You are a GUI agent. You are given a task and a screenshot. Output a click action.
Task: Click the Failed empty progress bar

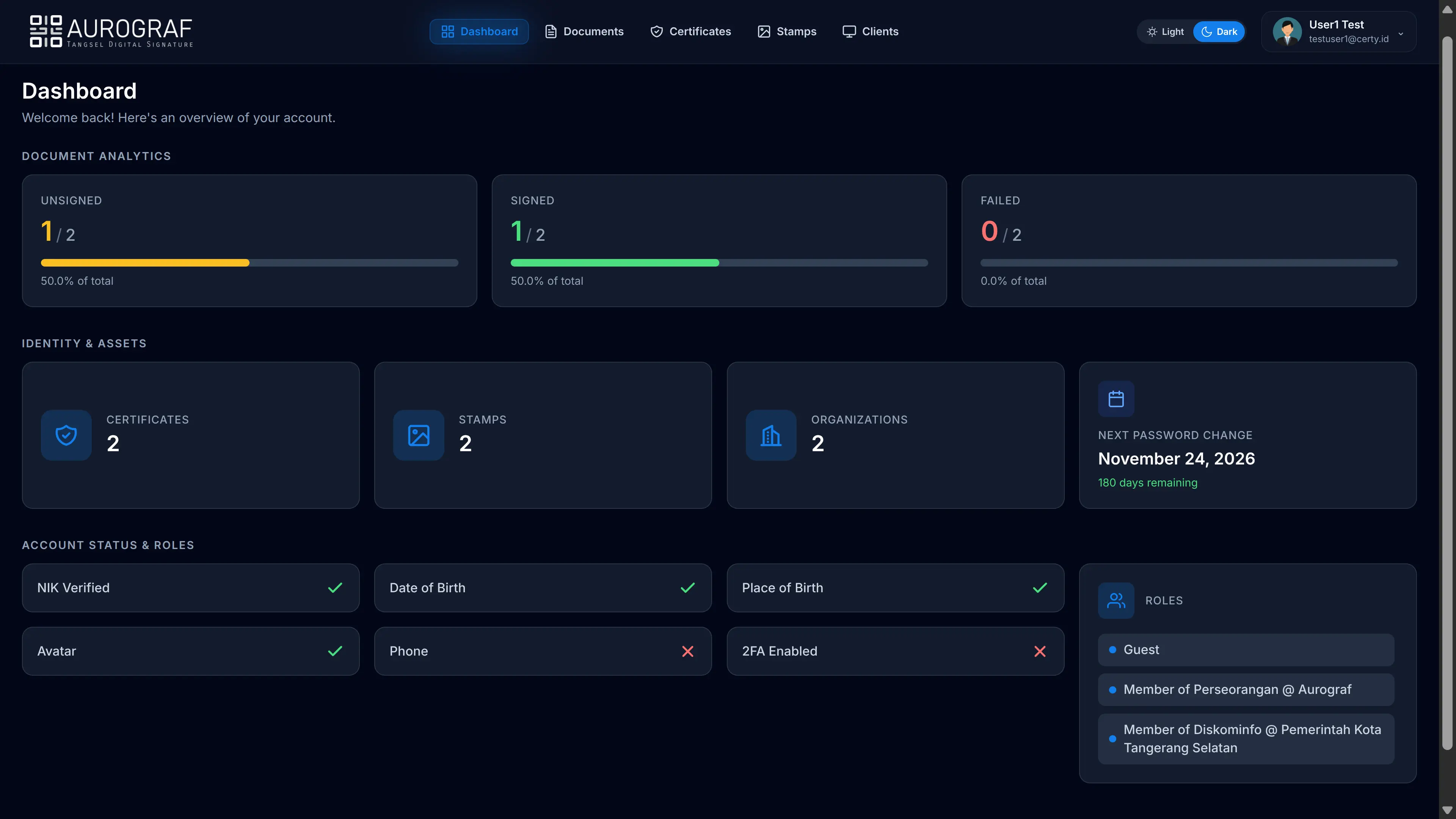click(1189, 263)
